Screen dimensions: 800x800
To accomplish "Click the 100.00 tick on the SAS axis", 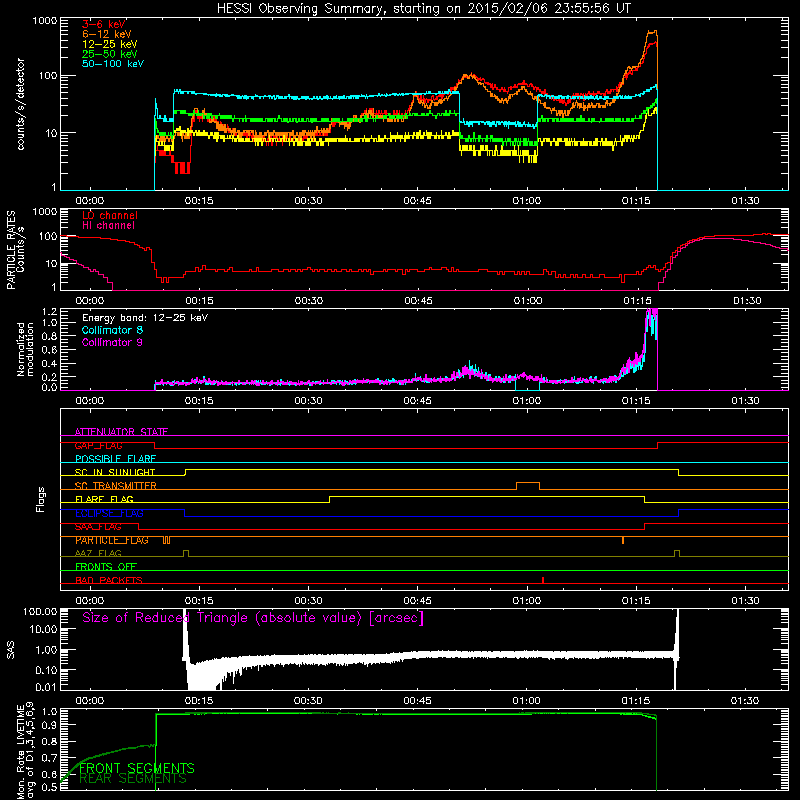I will 40,611.
